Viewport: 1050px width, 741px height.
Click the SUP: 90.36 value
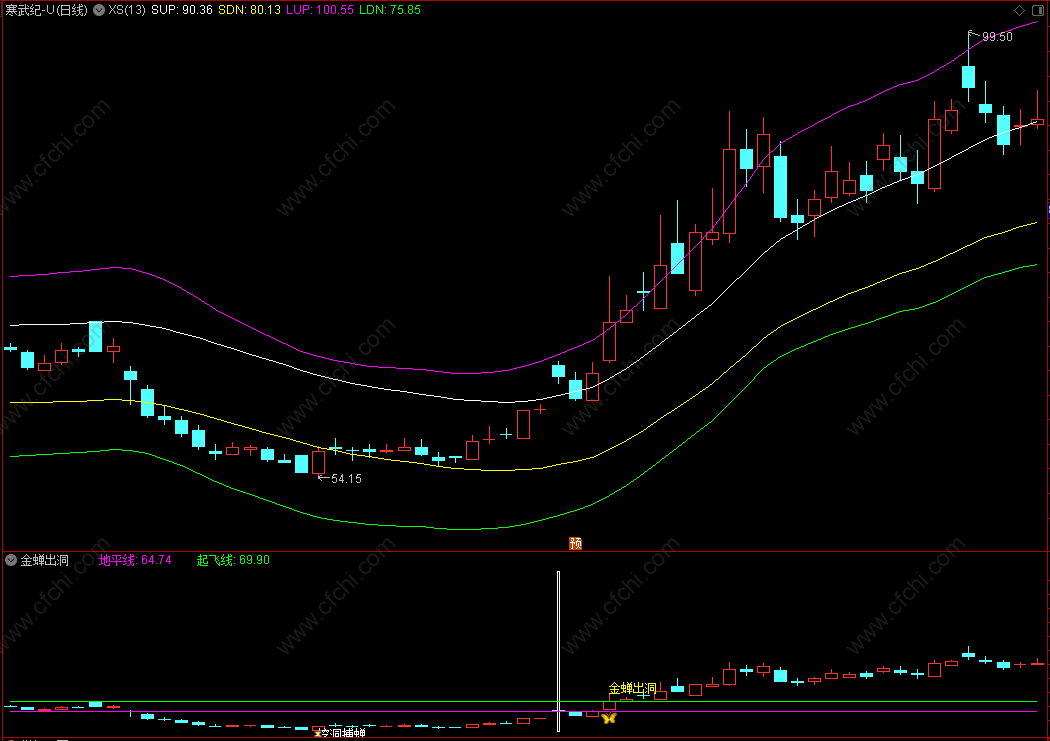(x=181, y=10)
